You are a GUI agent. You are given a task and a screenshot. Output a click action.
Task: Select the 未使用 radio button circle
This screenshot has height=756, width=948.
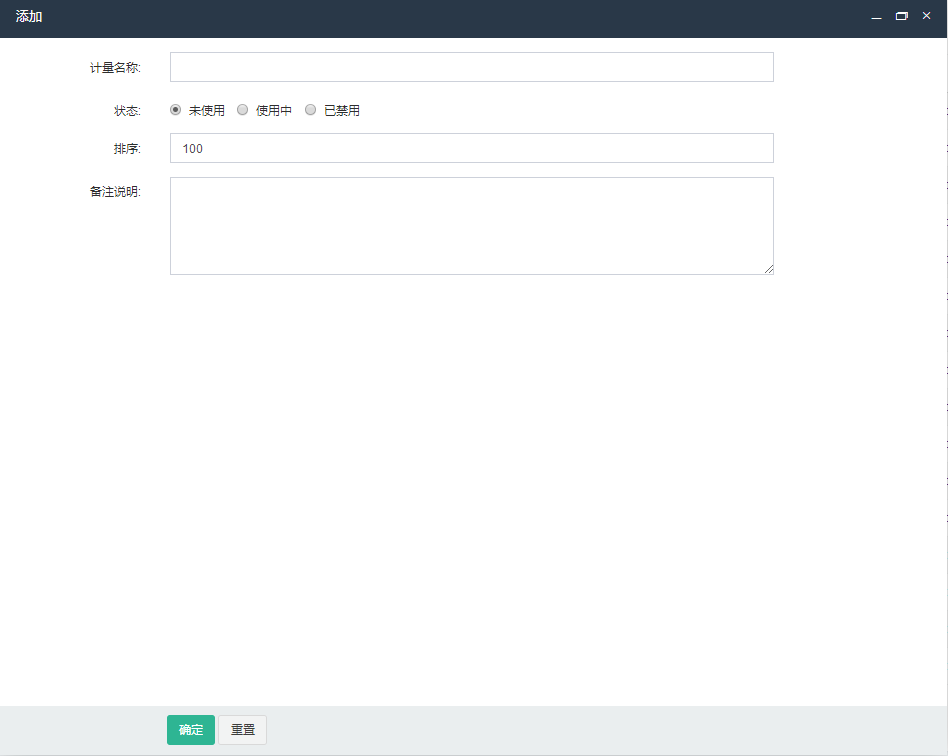coord(176,110)
